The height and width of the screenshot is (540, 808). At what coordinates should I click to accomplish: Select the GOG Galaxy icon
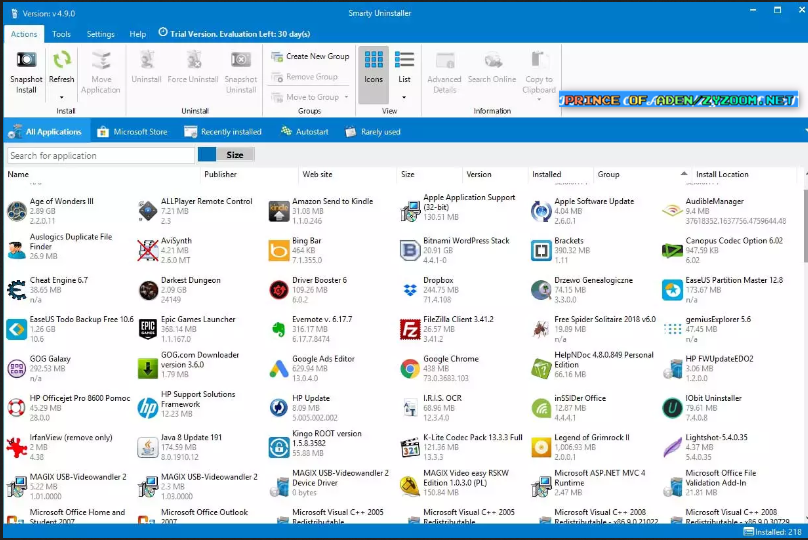pos(17,368)
